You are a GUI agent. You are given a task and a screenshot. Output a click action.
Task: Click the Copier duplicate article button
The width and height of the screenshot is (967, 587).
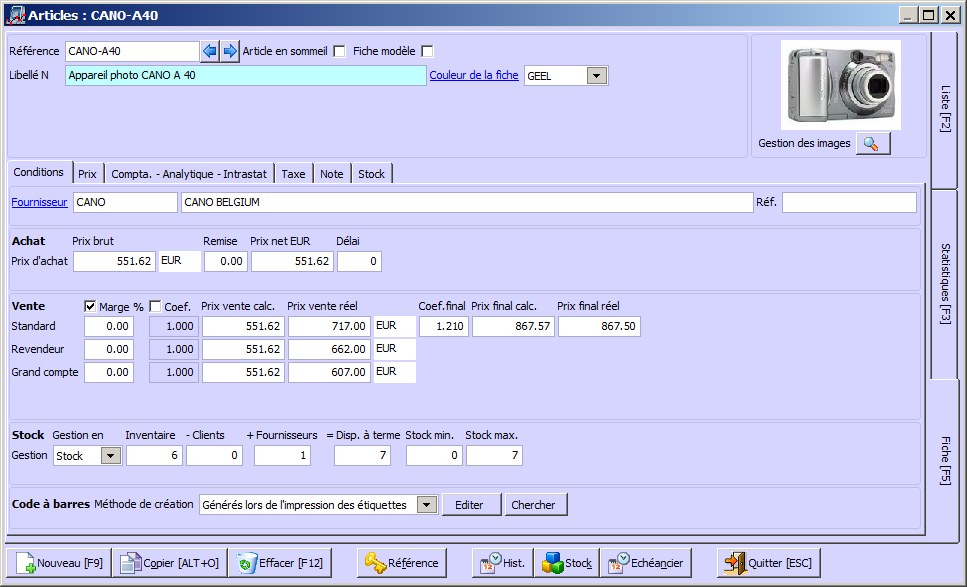click(168, 563)
